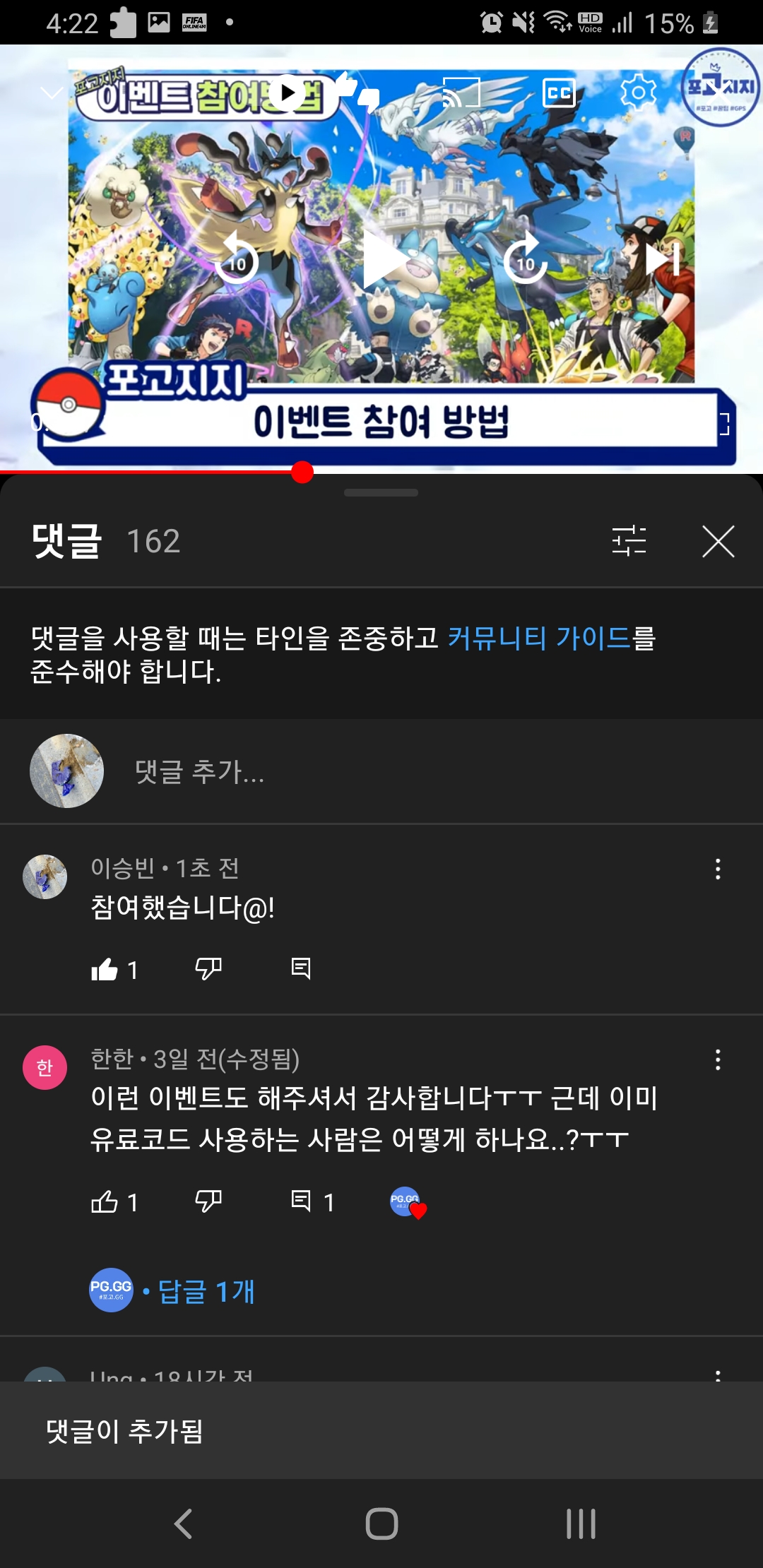Toggle closed captions CC button
This screenshot has height=1568, width=763.
(559, 93)
